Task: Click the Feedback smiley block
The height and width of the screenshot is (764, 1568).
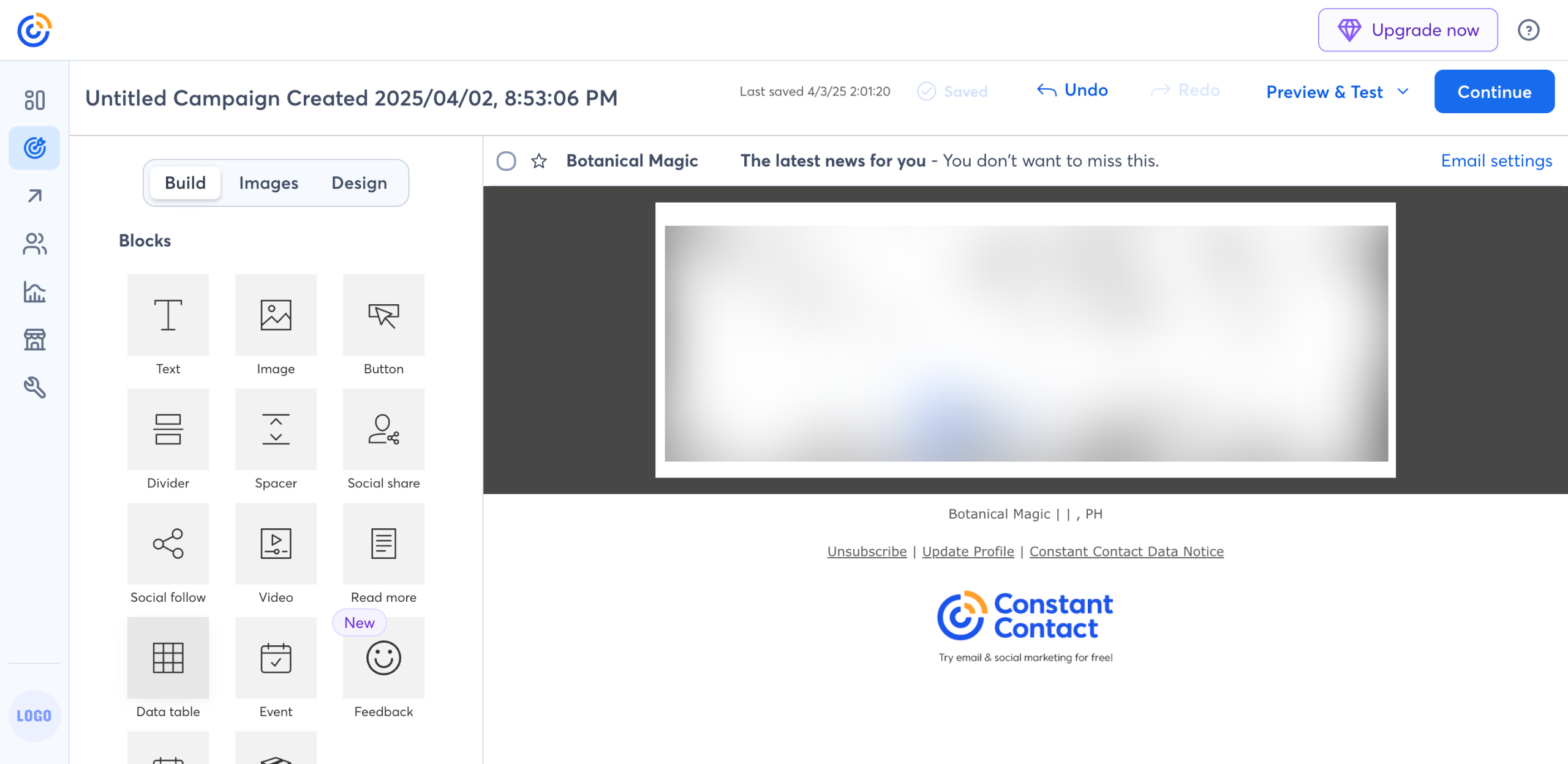Action: coord(383,657)
